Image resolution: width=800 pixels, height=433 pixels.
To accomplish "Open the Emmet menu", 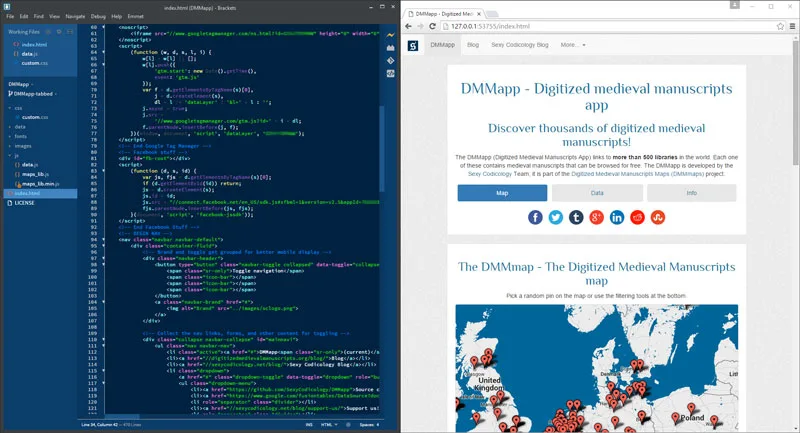I will (x=135, y=16).
